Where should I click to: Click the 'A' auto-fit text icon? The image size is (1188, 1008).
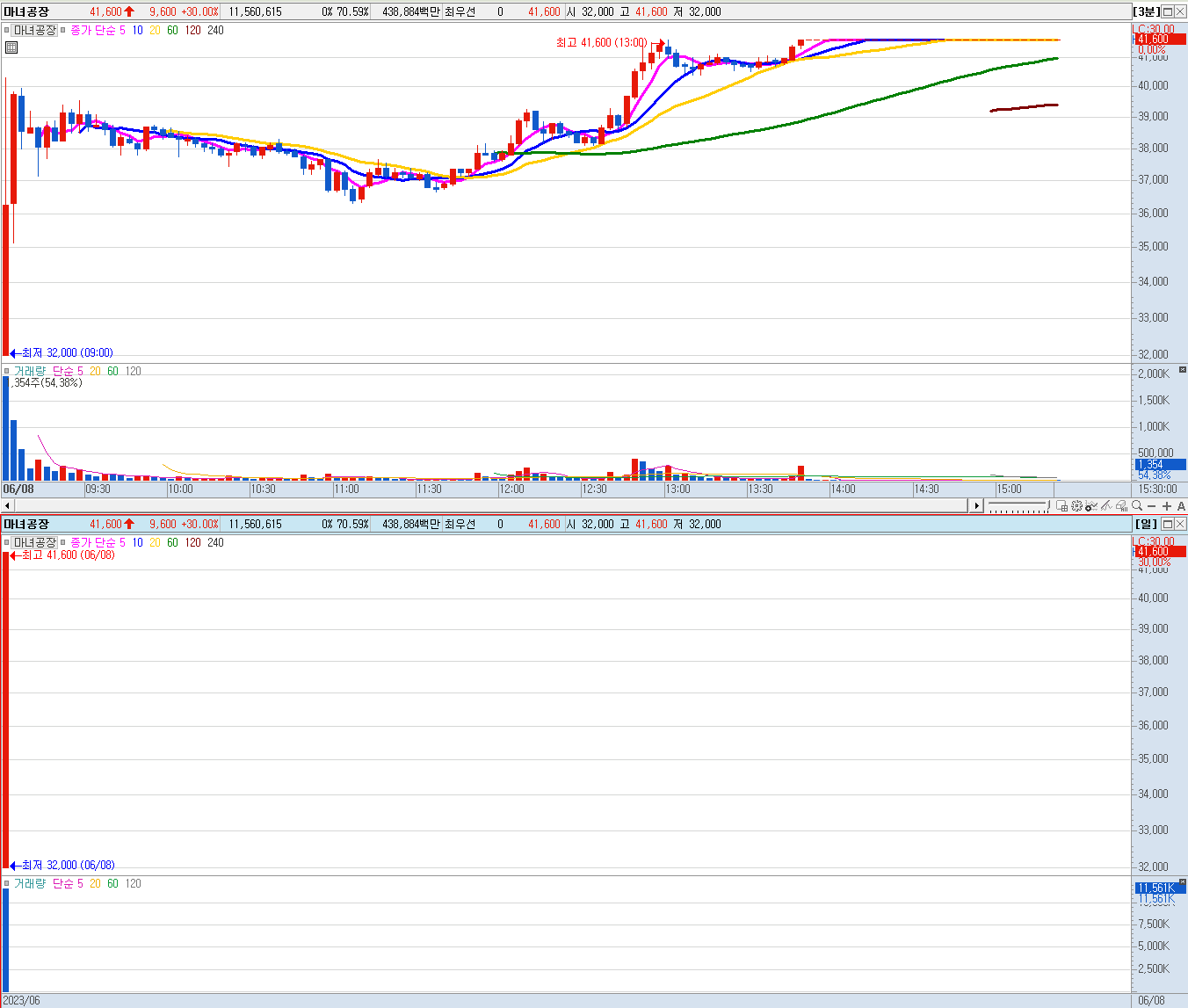click(x=1181, y=506)
